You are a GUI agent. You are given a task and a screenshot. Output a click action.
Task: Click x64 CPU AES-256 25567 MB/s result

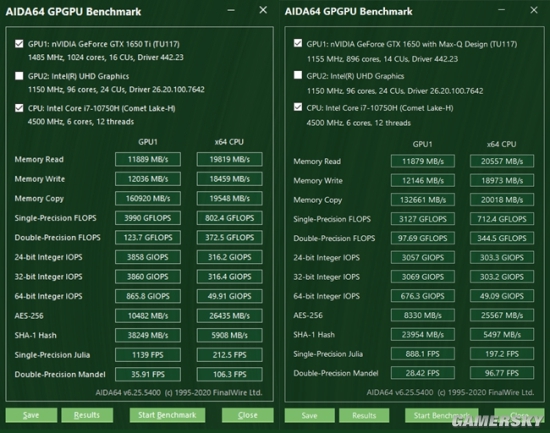click(x=502, y=315)
